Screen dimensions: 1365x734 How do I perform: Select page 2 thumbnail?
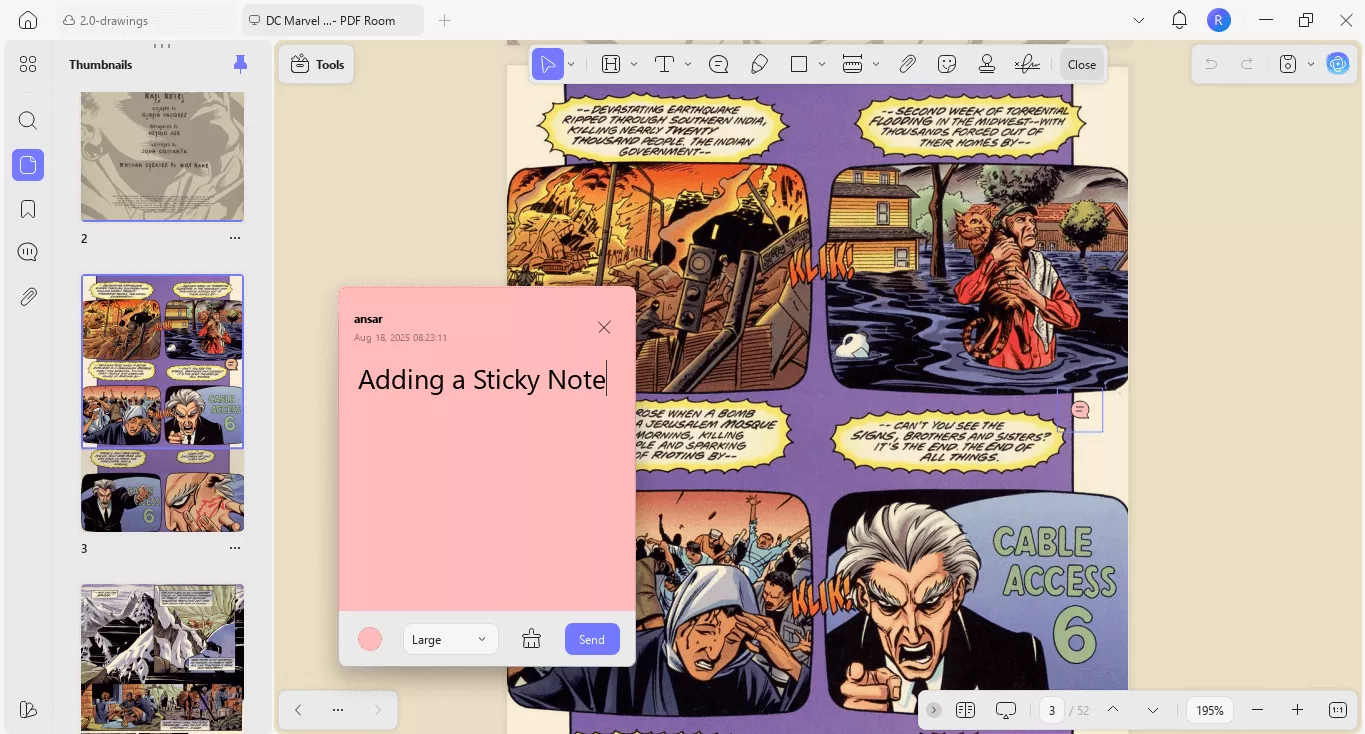(x=162, y=156)
